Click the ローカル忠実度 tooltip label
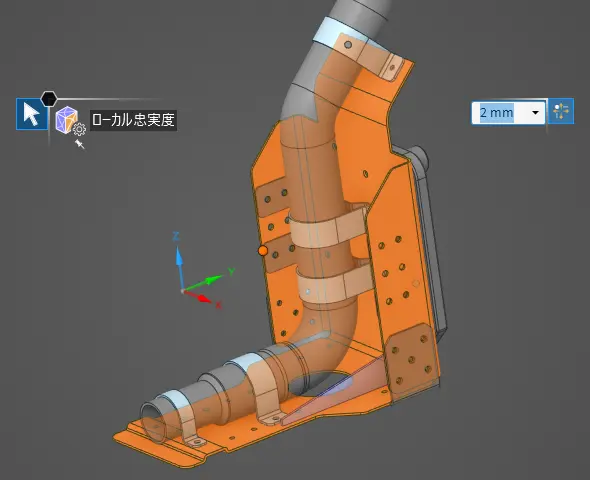The height and width of the screenshot is (480, 590). coord(134,120)
